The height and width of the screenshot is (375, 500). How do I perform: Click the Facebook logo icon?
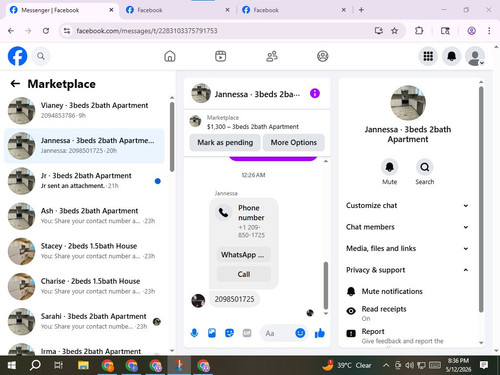[17, 56]
